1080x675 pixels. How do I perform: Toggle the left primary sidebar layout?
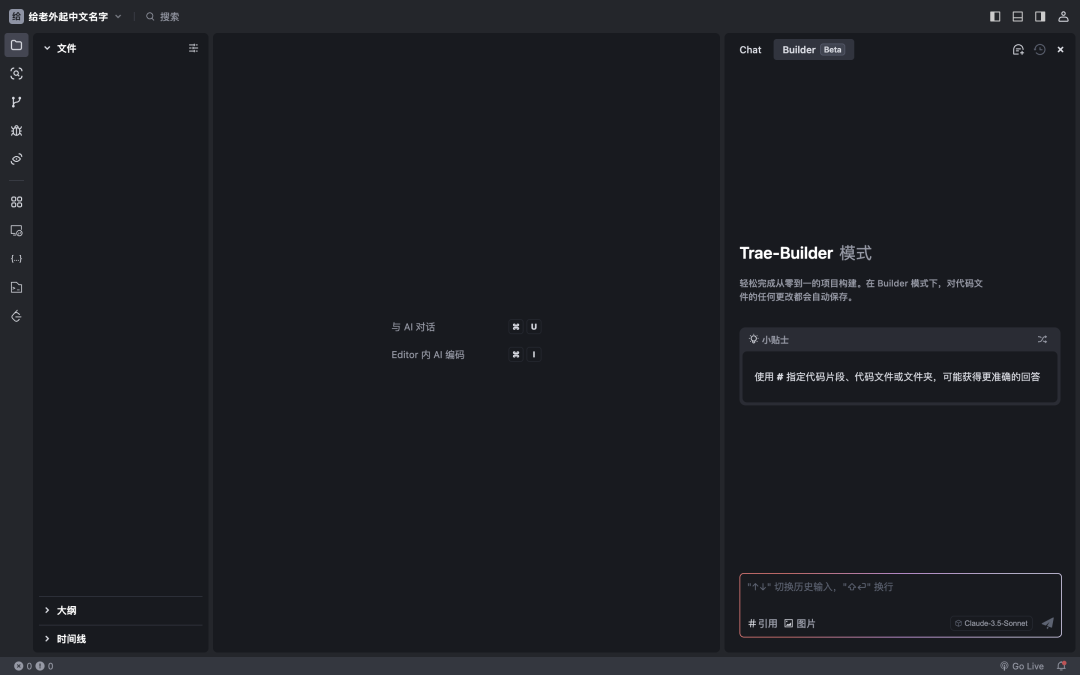995,17
